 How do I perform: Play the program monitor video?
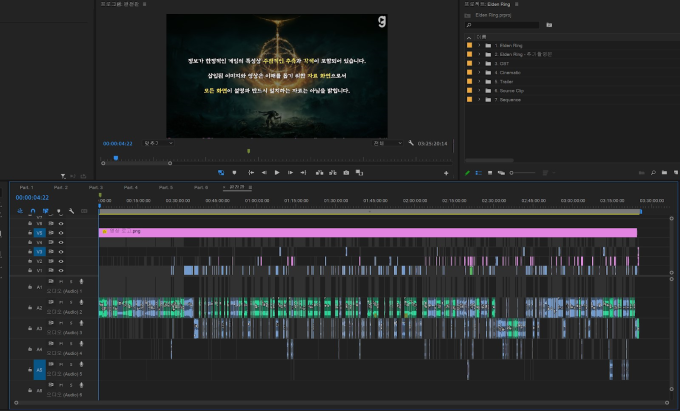[x=277, y=173]
